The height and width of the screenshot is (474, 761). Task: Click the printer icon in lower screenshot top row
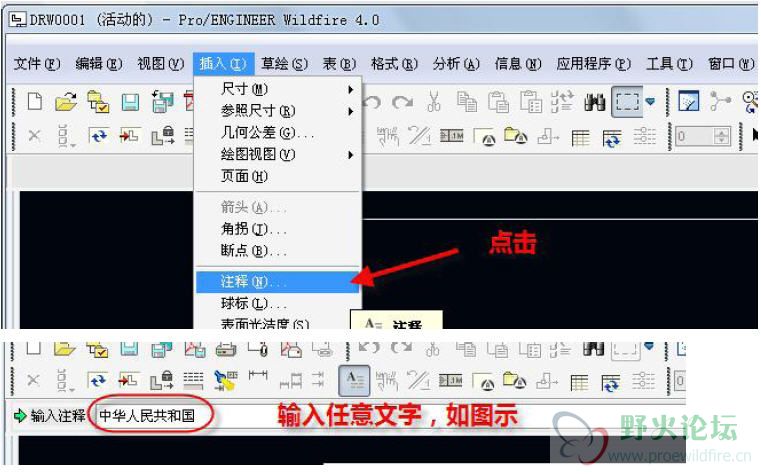[x=226, y=348]
